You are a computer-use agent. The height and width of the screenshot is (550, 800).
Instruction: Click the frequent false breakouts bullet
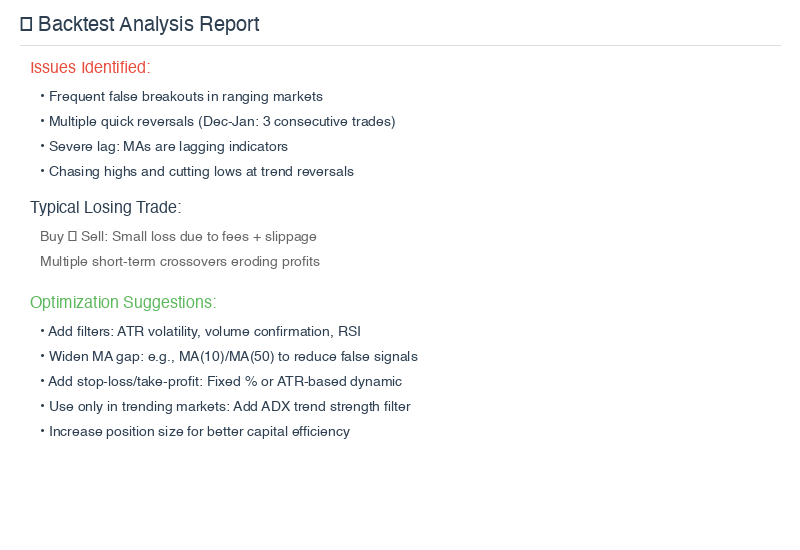tap(185, 97)
